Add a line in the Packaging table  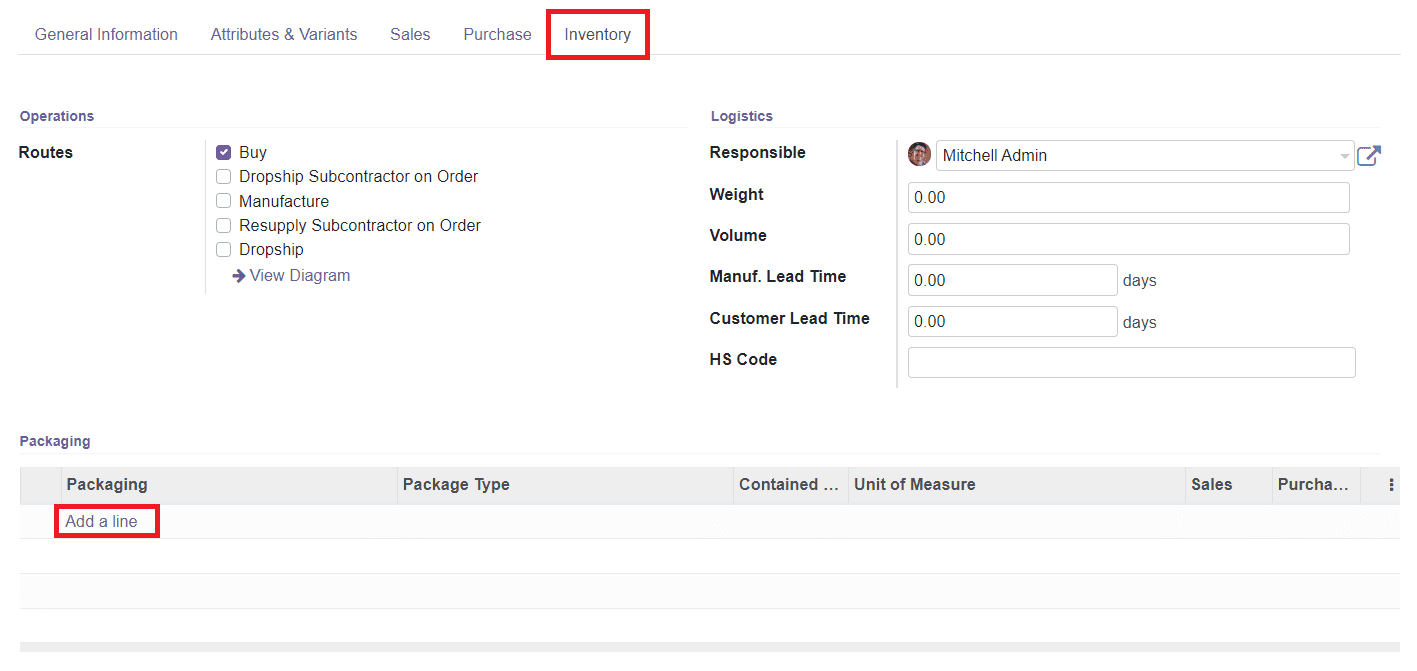point(101,520)
